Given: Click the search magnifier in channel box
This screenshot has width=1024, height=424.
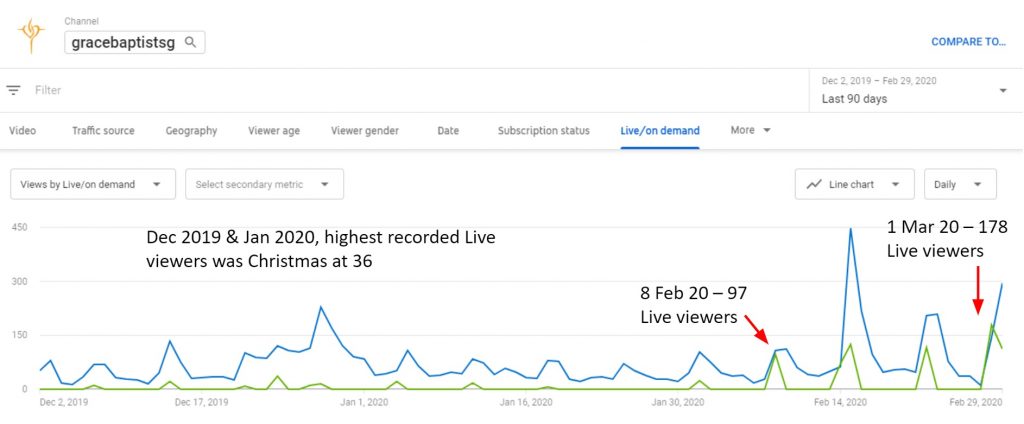Looking at the screenshot, I should tap(190, 42).
